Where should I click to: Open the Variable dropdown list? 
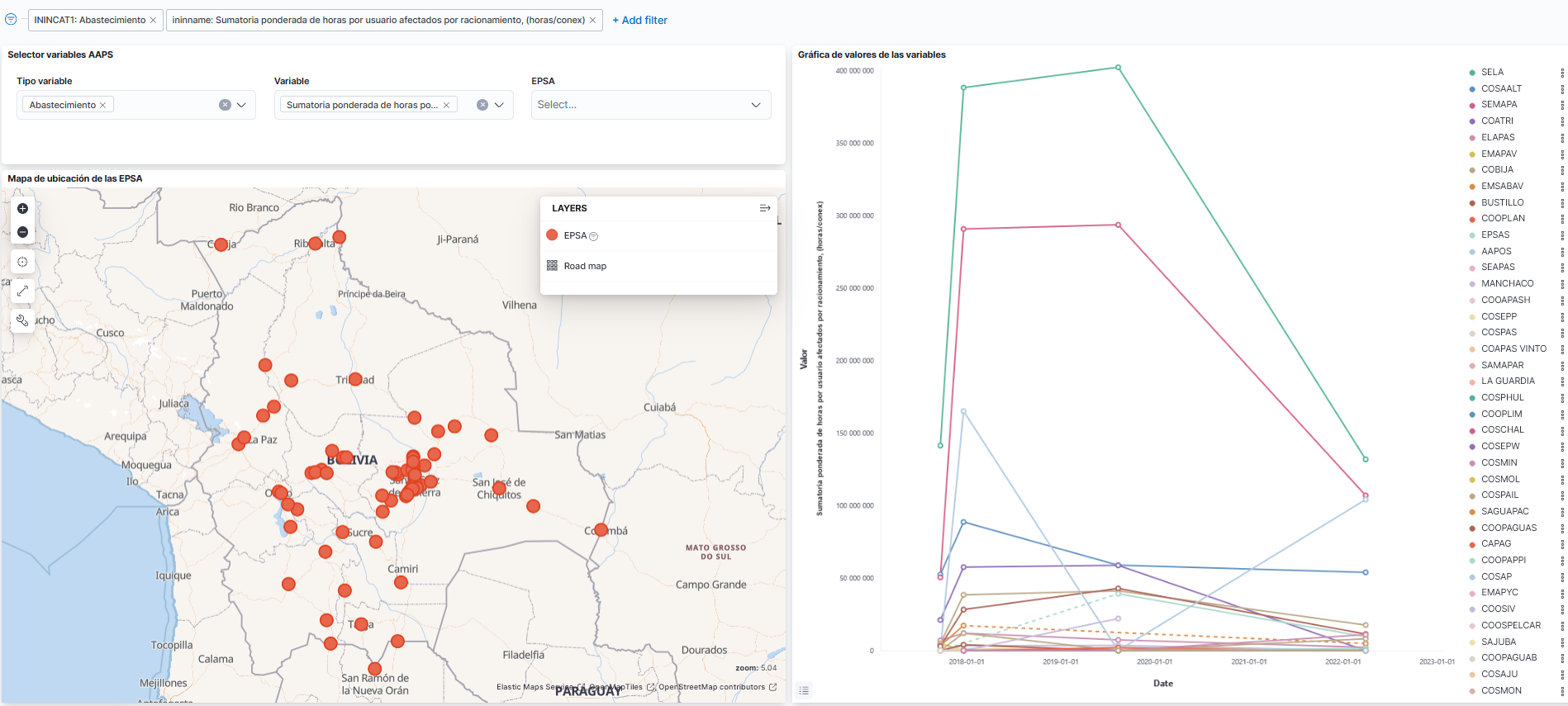point(499,105)
